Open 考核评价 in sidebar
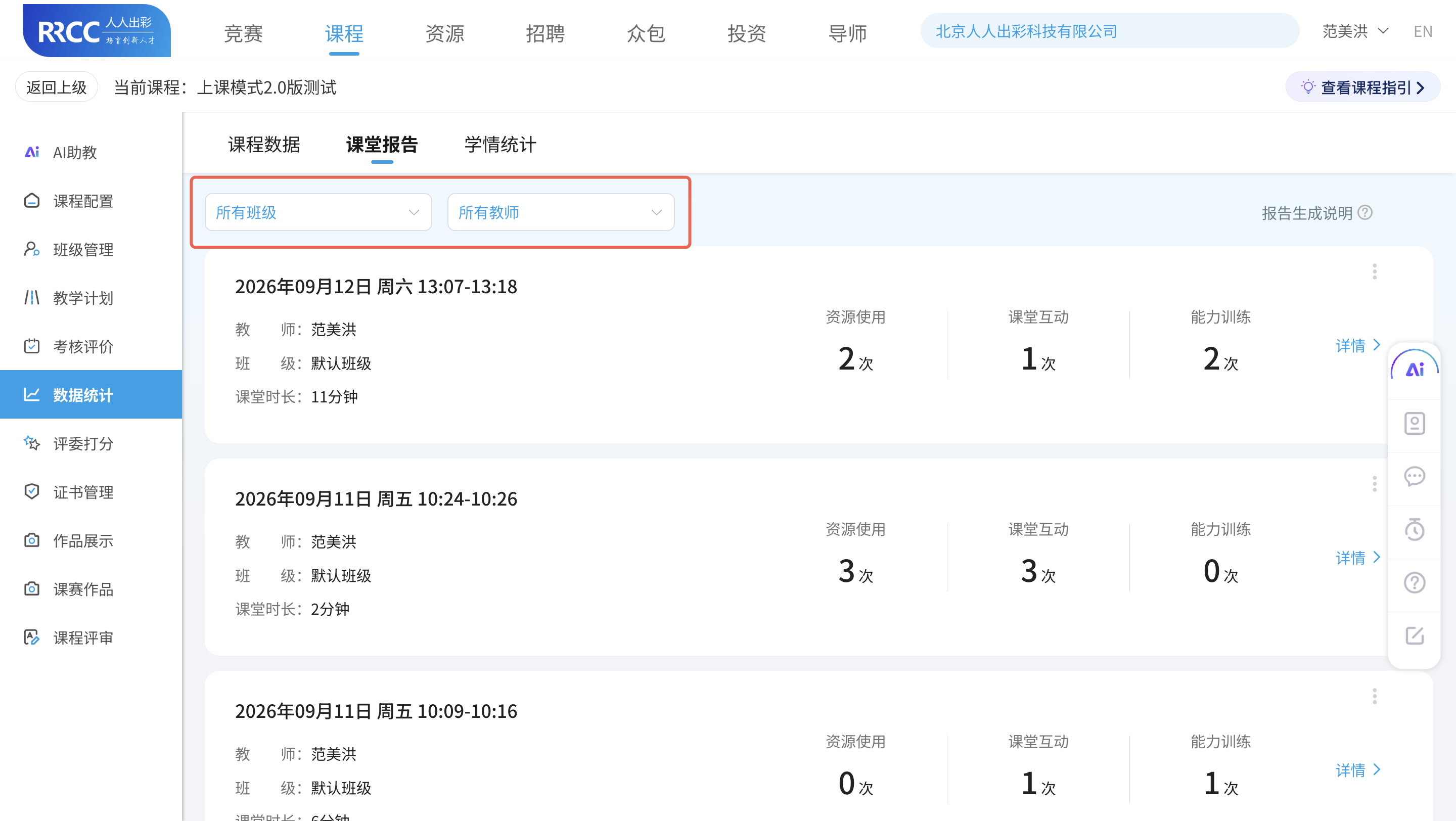The image size is (1456, 821). point(90,346)
